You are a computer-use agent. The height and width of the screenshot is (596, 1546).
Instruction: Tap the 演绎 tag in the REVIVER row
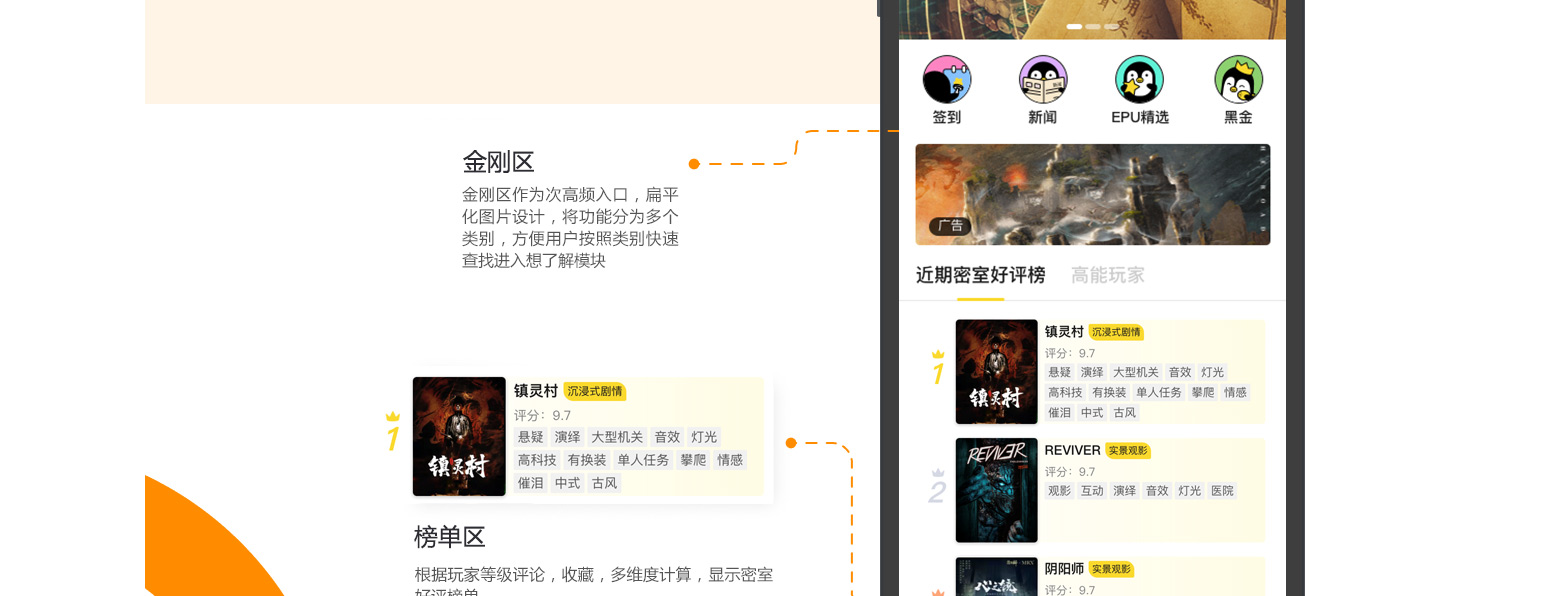(x=1124, y=491)
